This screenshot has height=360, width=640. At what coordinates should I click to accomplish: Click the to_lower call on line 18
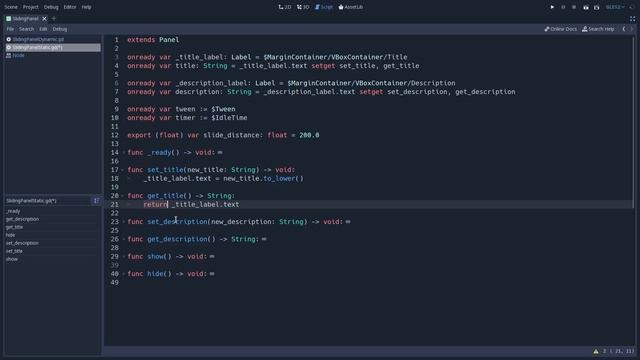click(x=279, y=178)
